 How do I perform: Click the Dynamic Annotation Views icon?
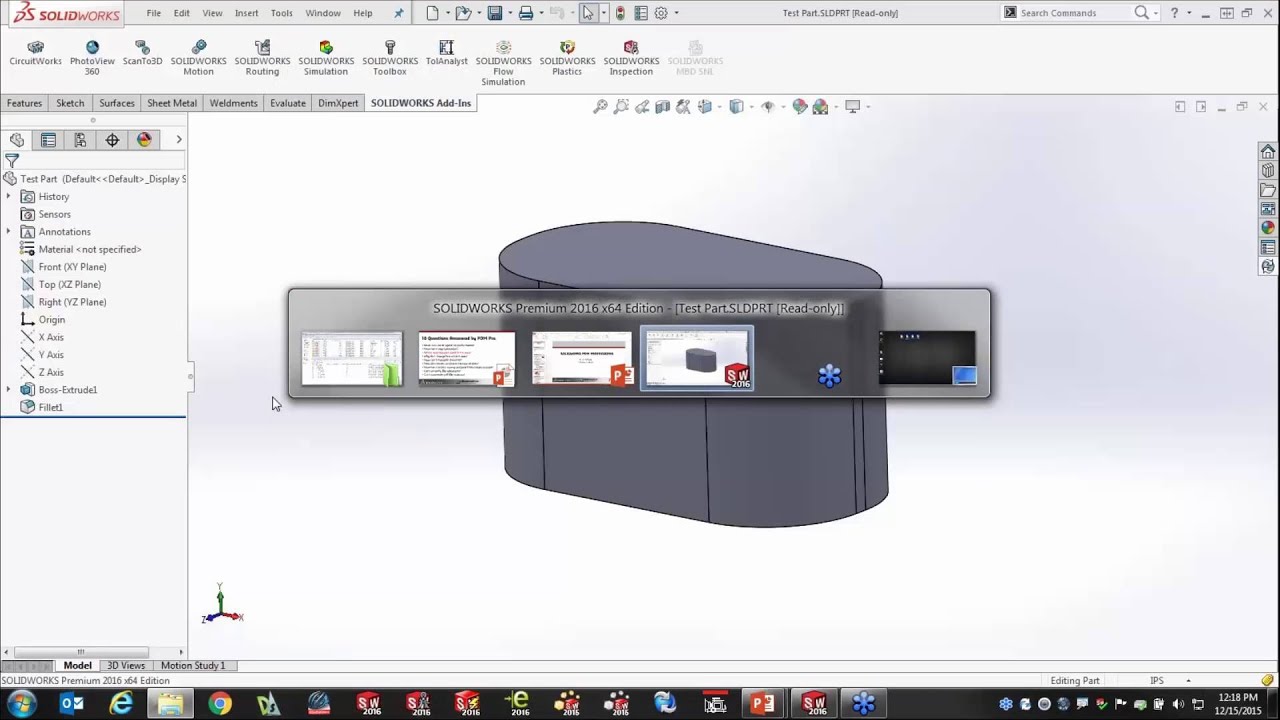tap(683, 107)
